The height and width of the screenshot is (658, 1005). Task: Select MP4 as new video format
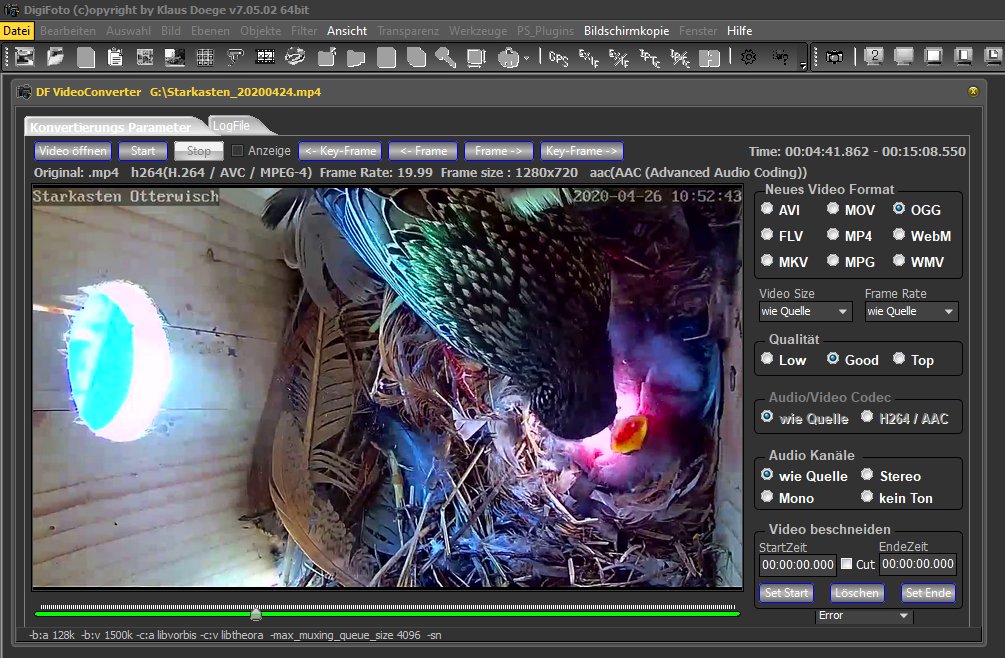(x=834, y=236)
